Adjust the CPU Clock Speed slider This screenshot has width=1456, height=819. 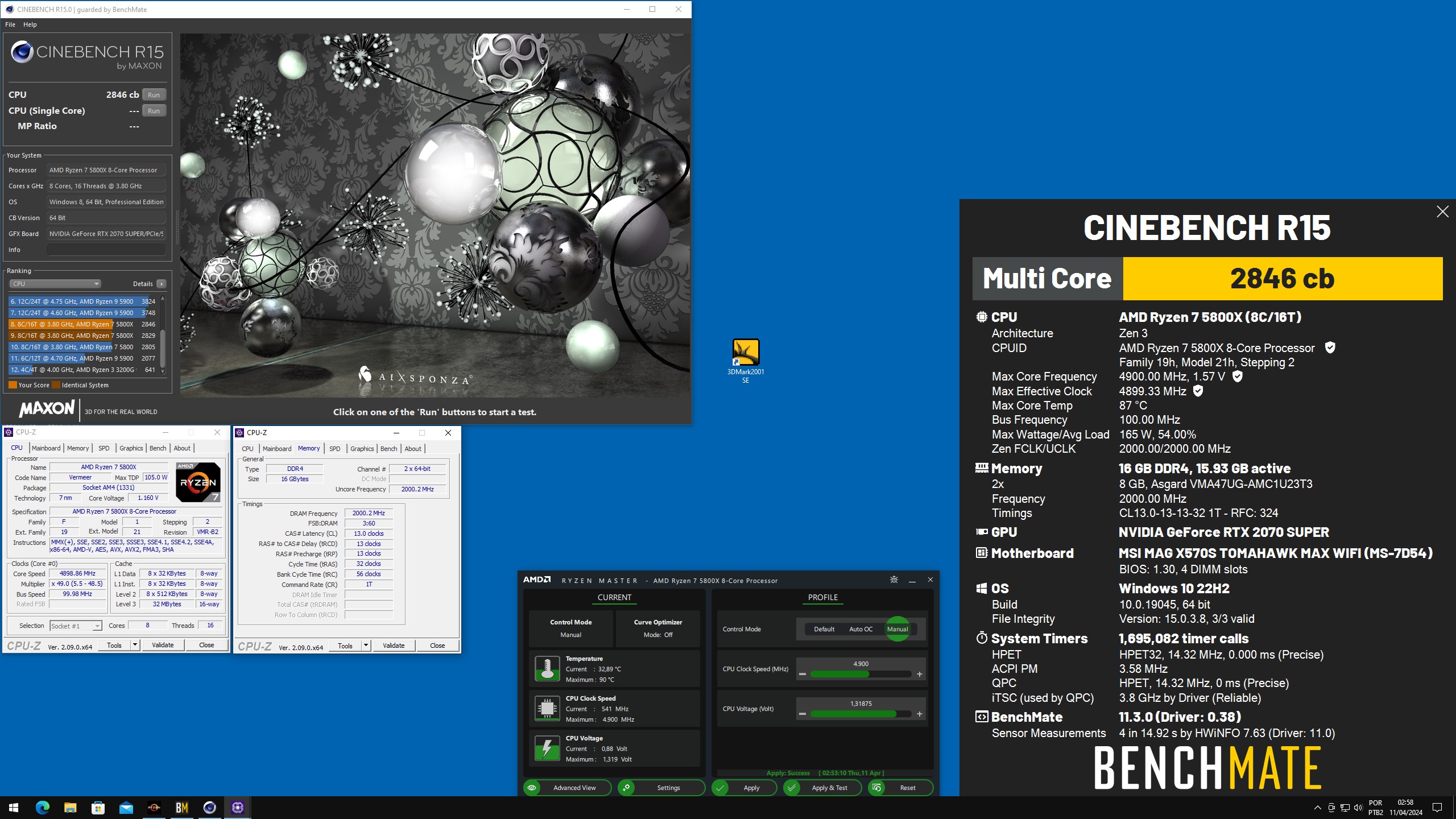[x=861, y=674]
